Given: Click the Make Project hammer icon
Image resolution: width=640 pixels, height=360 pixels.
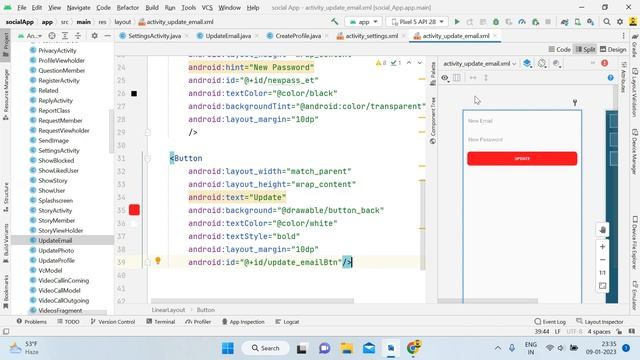Looking at the screenshot, I should tap(335, 22).
